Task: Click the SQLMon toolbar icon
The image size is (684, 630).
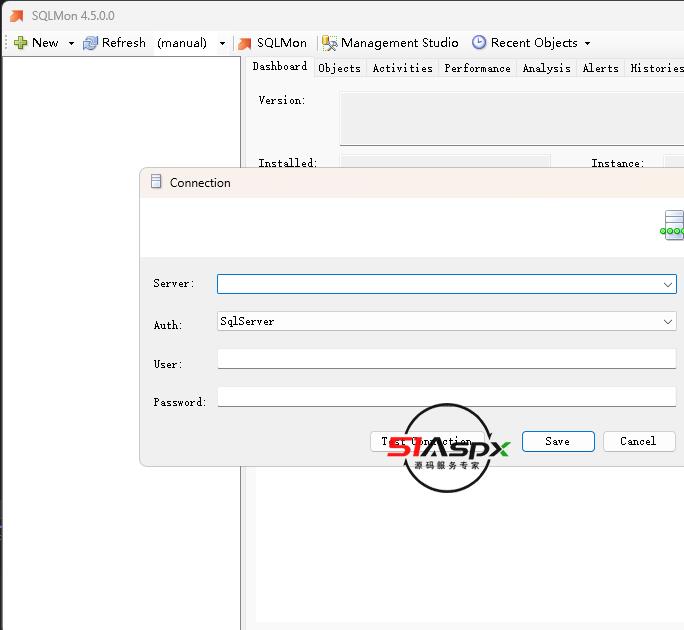Action: point(244,43)
